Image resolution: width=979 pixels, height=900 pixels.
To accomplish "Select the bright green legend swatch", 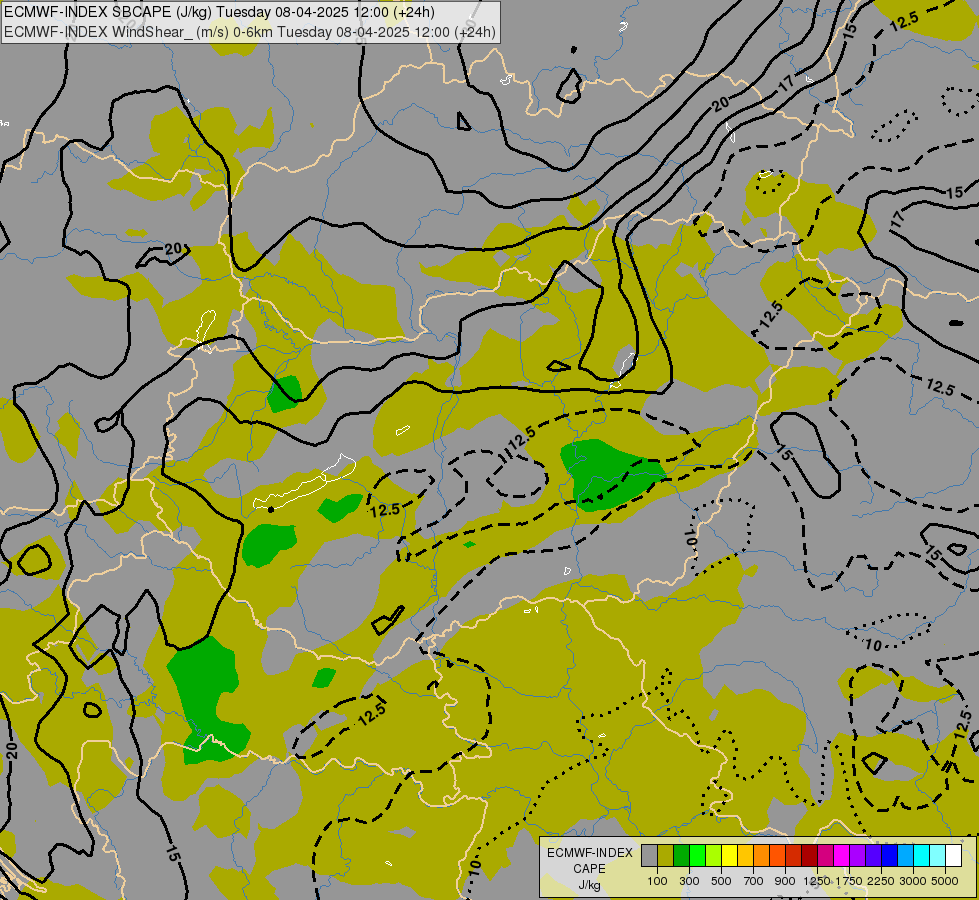I will pyautogui.click(x=697, y=855).
